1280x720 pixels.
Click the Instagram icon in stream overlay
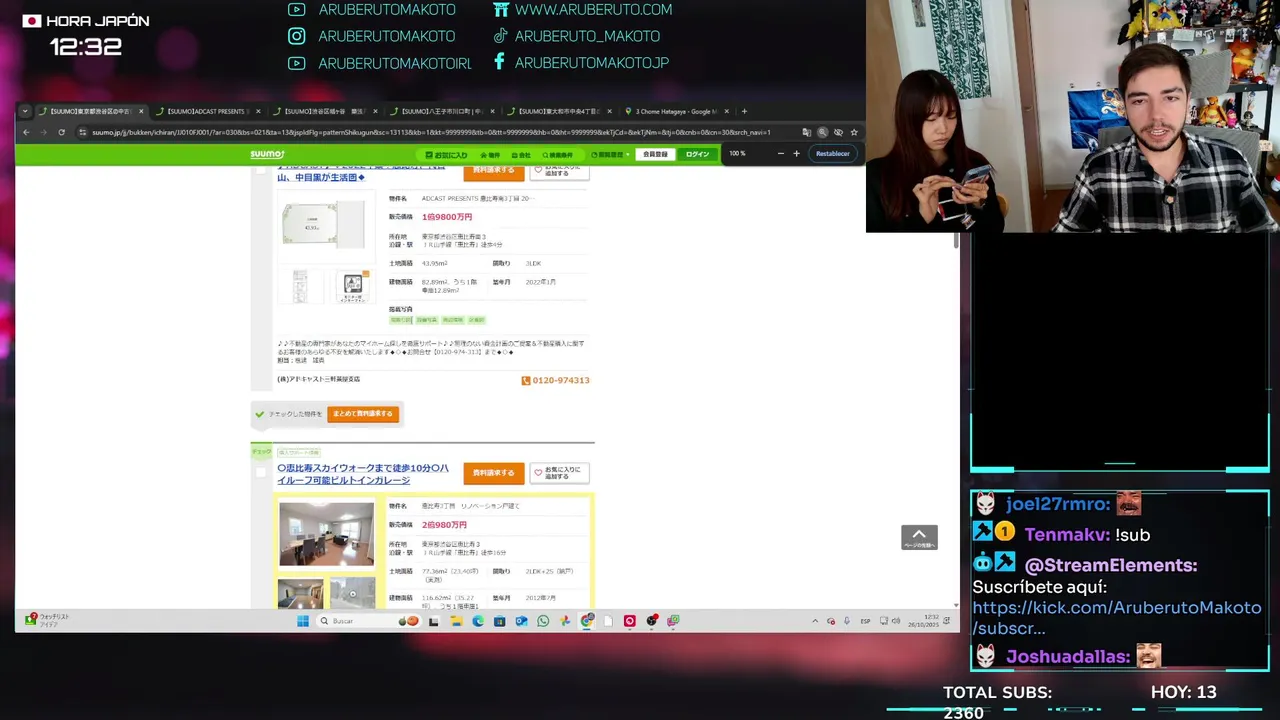point(297,36)
